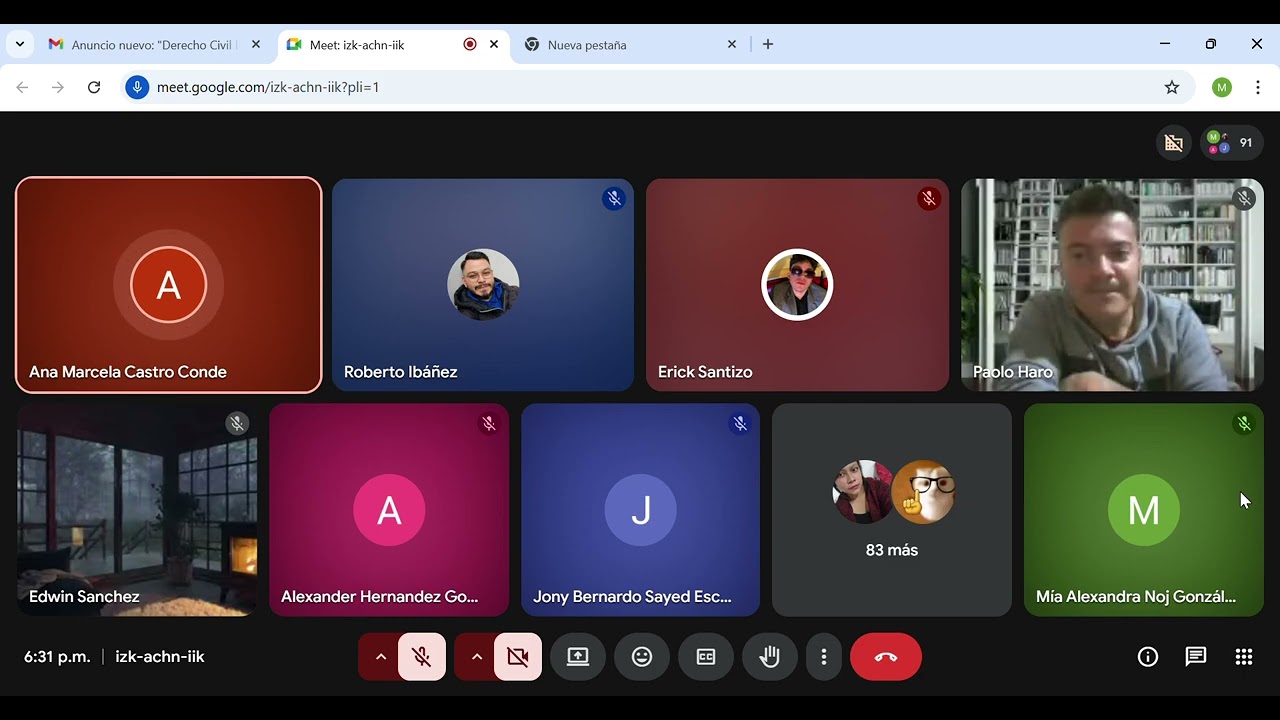
Task: Show the 91 participants list
Action: point(1232,143)
